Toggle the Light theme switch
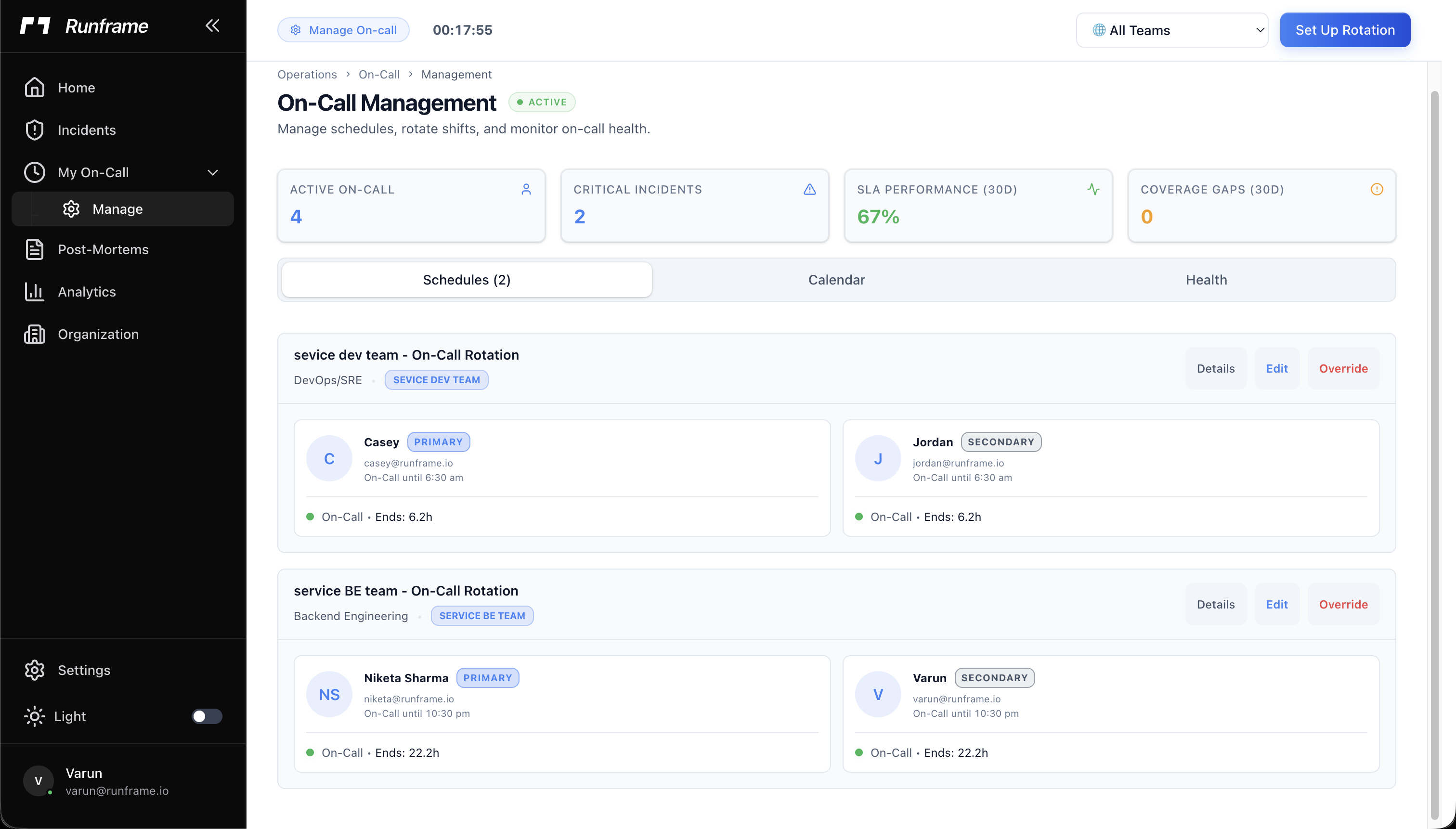 pyautogui.click(x=207, y=716)
